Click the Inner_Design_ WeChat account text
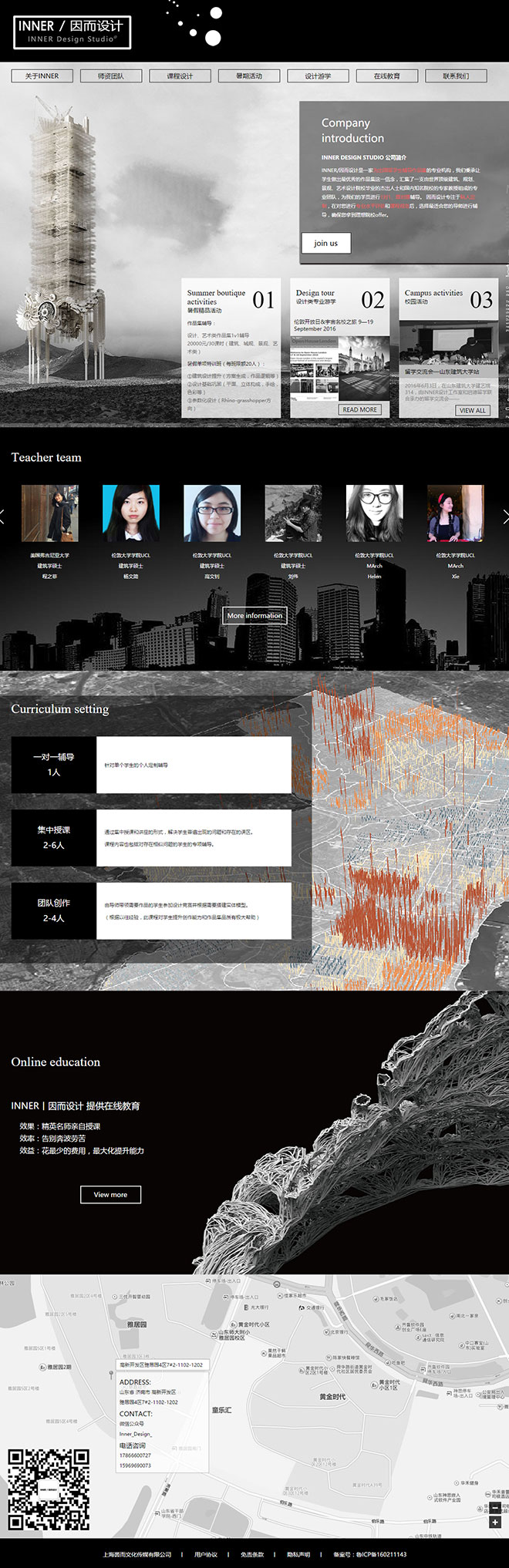This screenshot has width=509, height=1568. click(x=136, y=1434)
